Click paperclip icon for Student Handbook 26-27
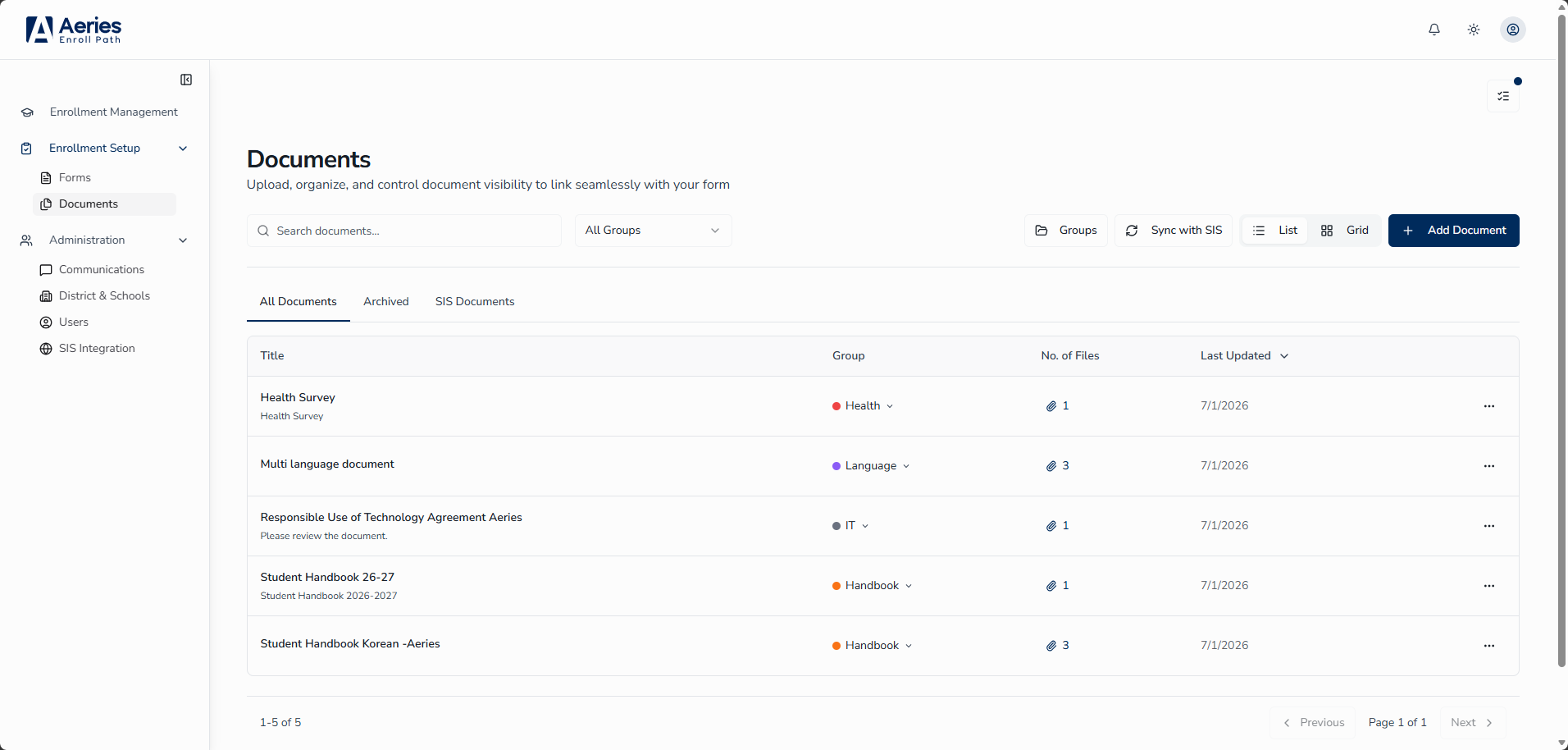The width and height of the screenshot is (1568, 750). pos(1051,586)
